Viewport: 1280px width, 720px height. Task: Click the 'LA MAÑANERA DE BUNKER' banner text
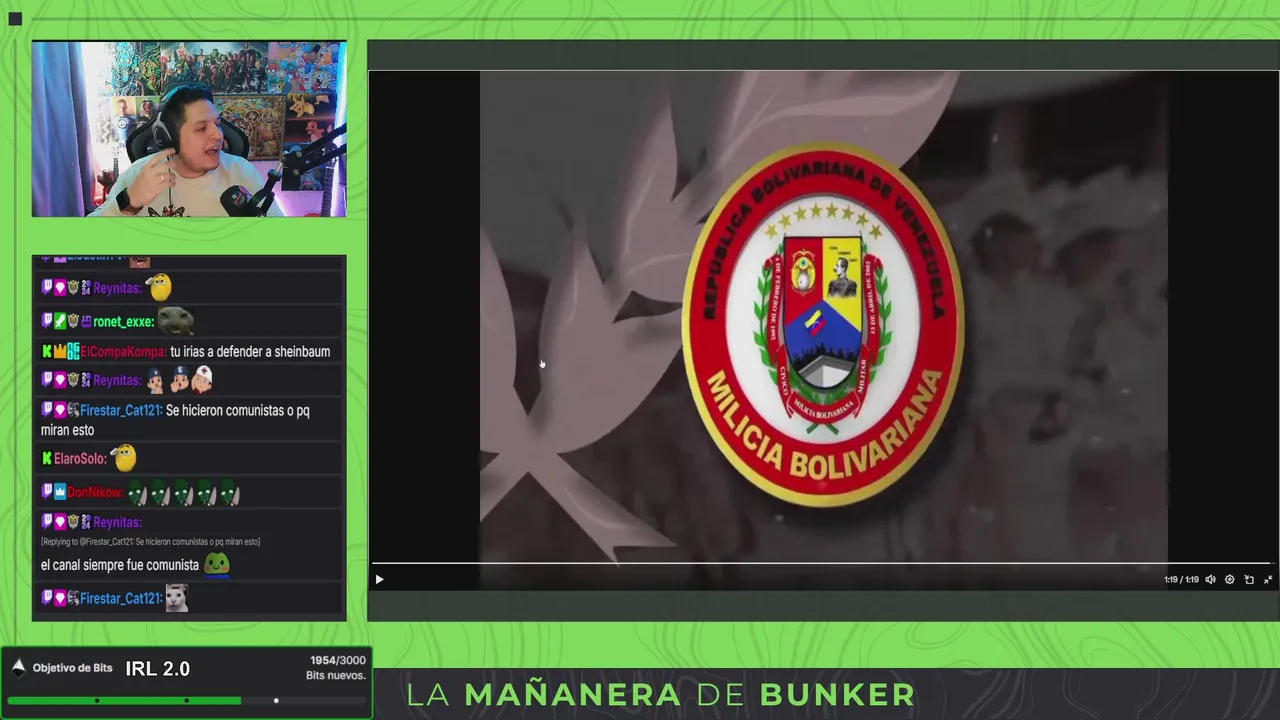pos(660,694)
